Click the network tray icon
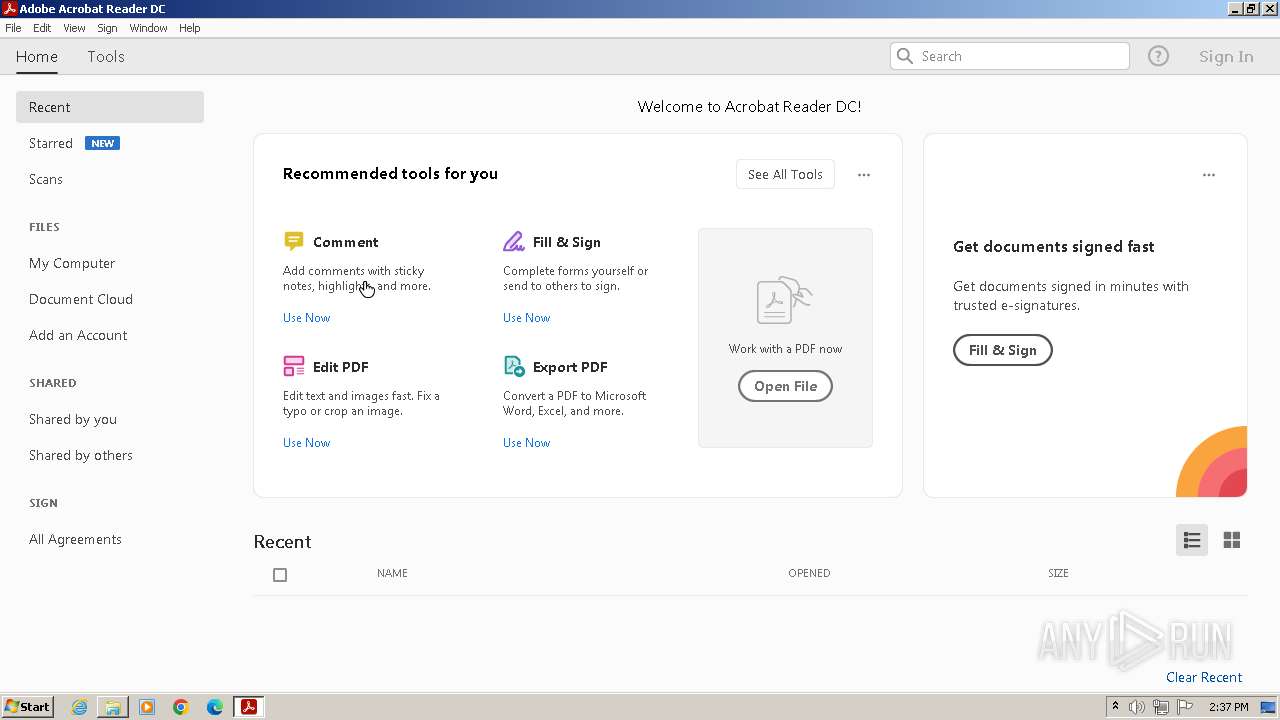Image resolution: width=1280 pixels, height=720 pixels. point(1161,707)
